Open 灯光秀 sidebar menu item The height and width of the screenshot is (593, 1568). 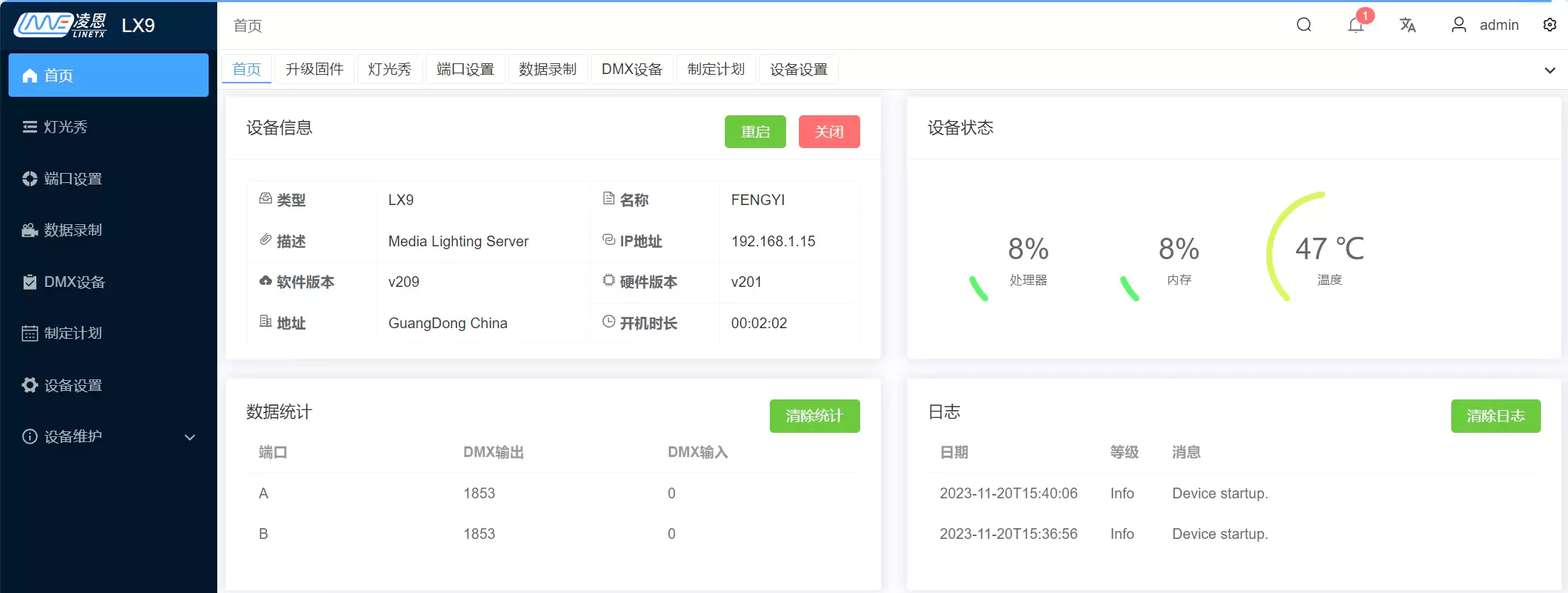tap(108, 127)
